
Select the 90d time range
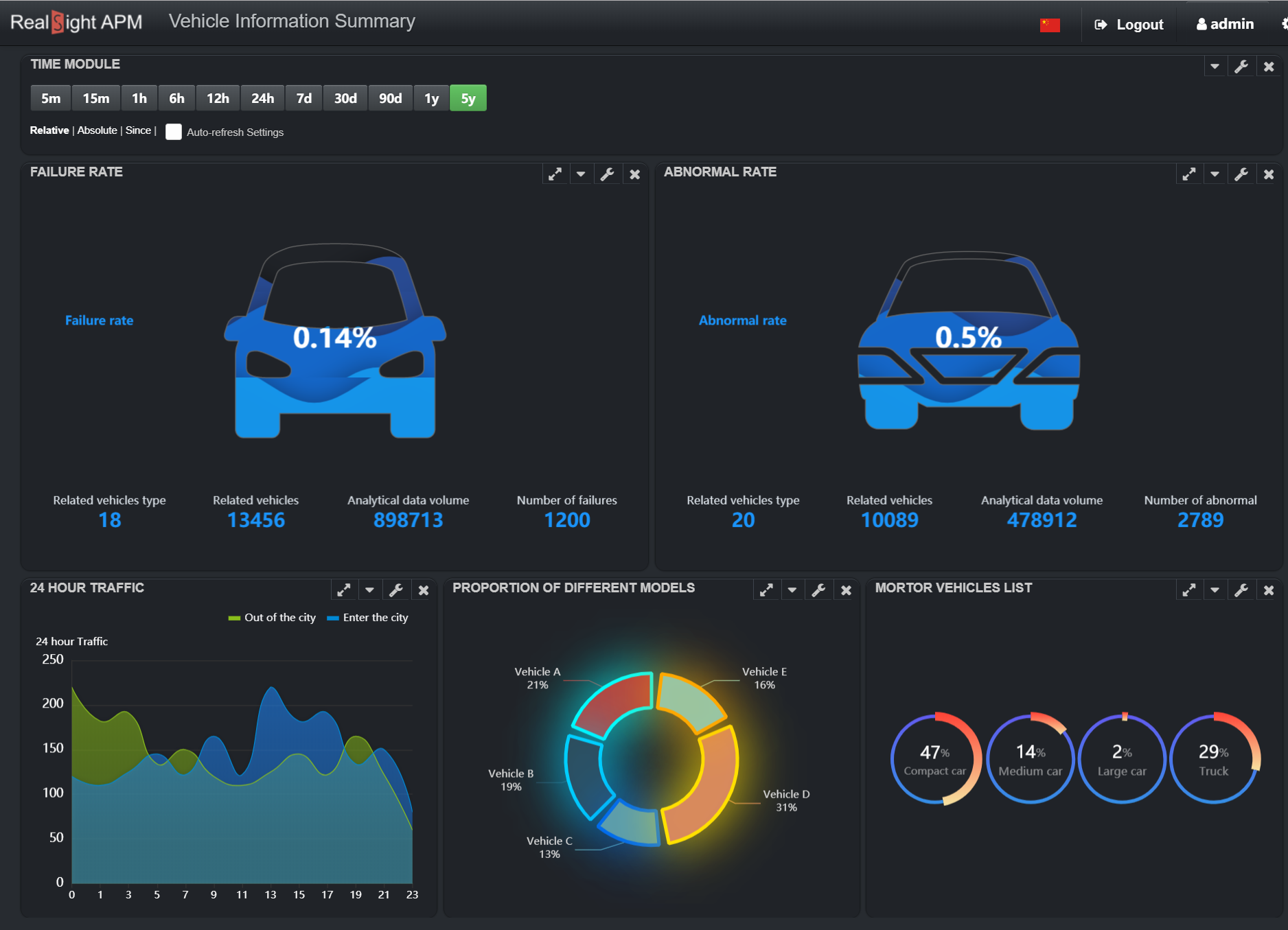pos(391,98)
